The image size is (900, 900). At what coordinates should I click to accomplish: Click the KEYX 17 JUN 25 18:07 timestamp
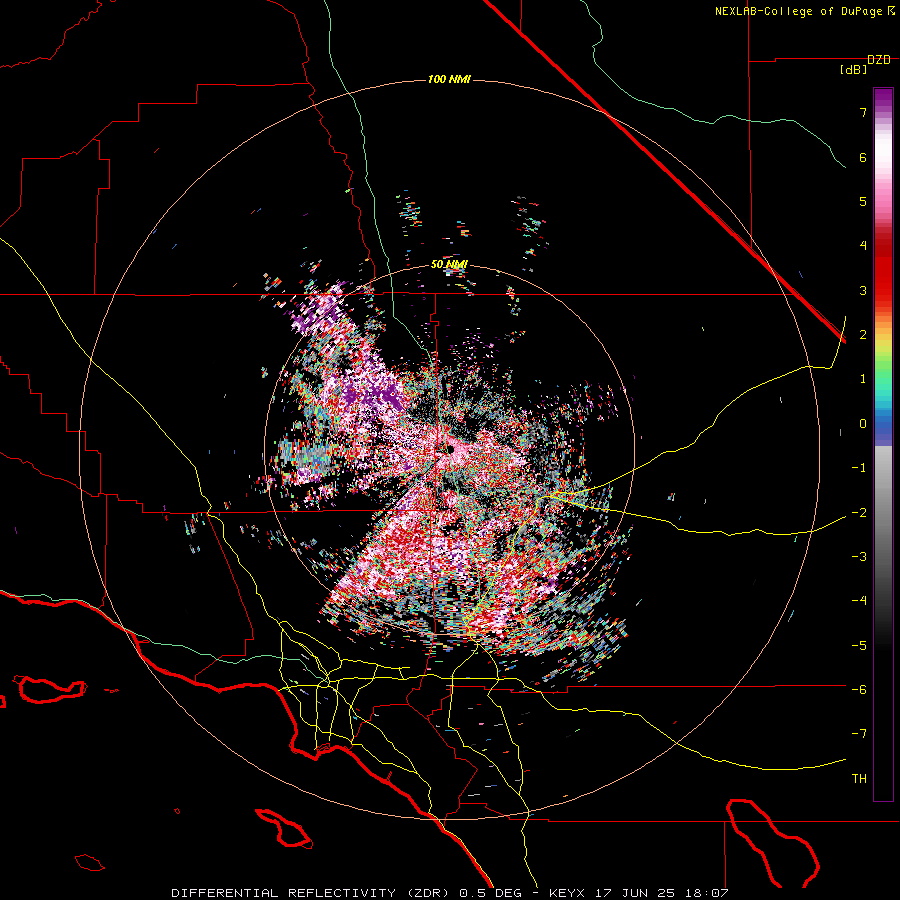coord(639,893)
